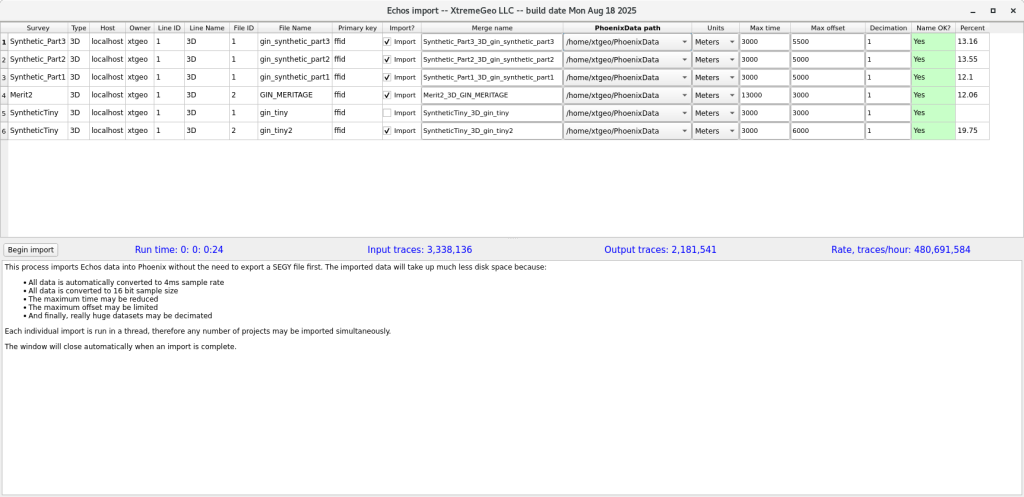Open Units dropdown for Merit2 row

coord(715,95)
